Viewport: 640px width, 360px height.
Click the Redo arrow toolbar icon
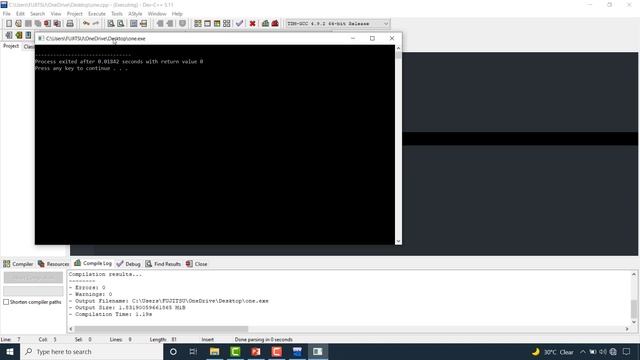click(x=96, y=24)
